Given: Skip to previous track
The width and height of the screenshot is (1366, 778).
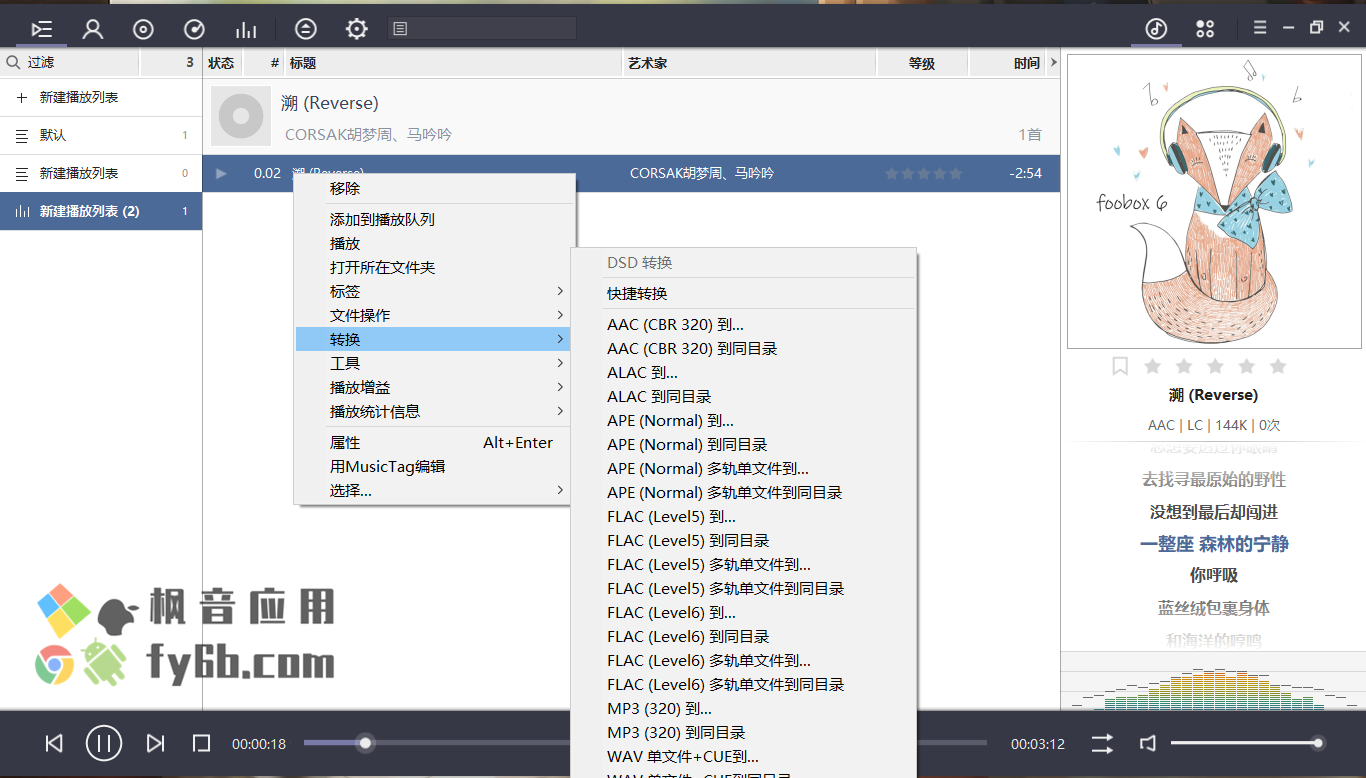Looking at the screenshot, I should (x=54, y=743).
